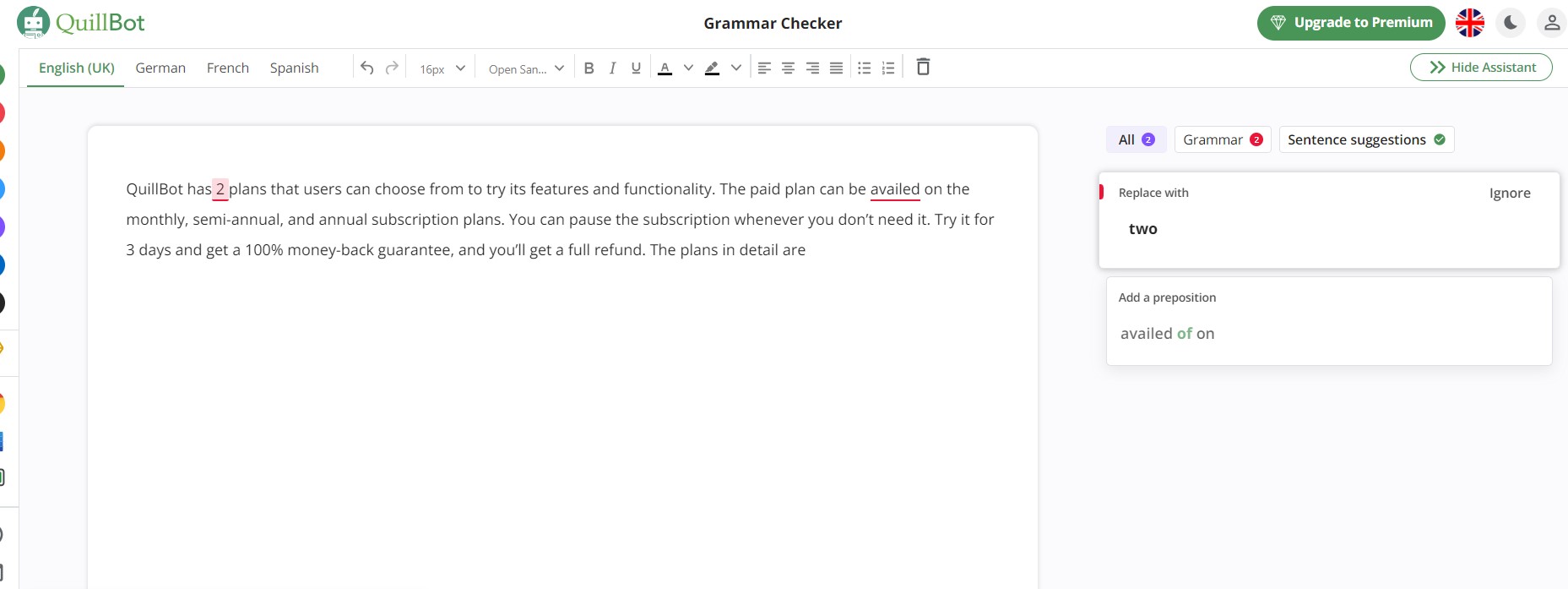This screenshot has height=589, width=1568.
Task: Undo the last edit
Action: (x=366, y=68)
